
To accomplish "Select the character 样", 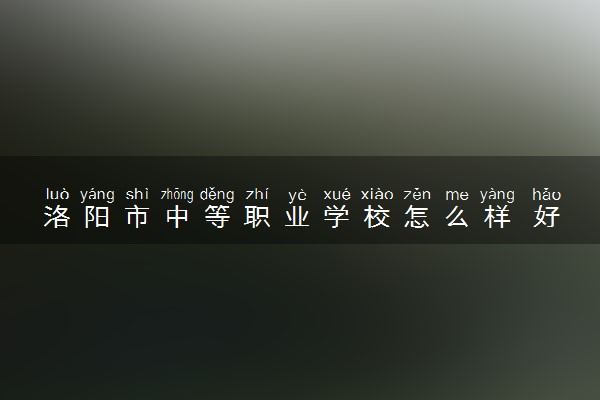I will point(497,217).
